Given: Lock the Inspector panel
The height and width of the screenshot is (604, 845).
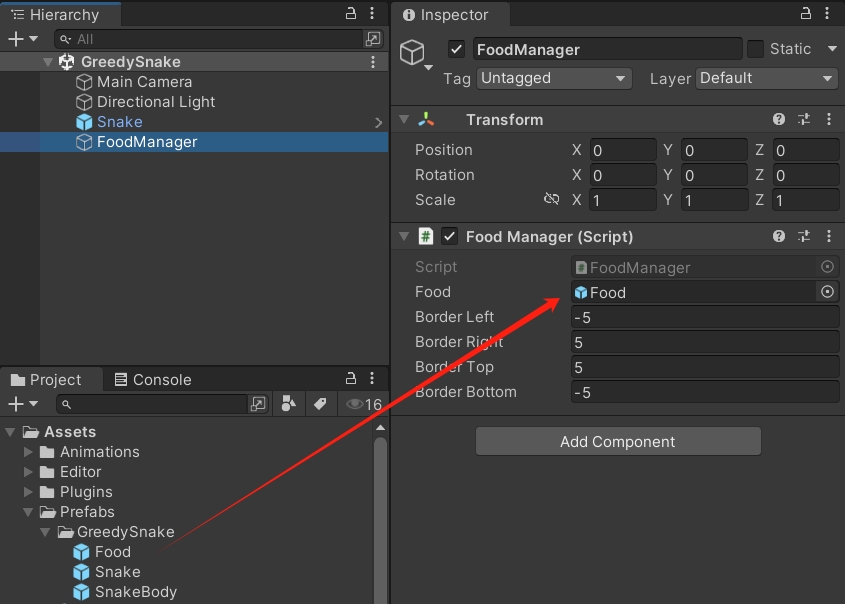Looking at the screenshot, I should coord(806,13).
